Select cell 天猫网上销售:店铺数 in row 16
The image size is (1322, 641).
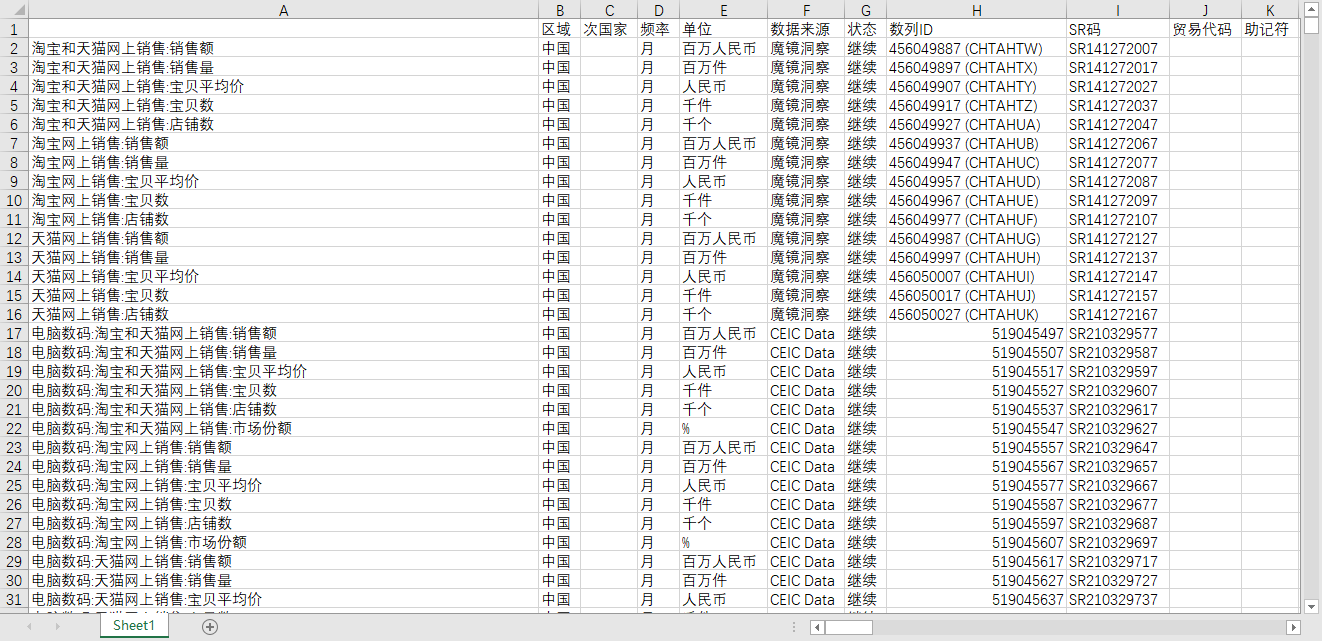283,314
